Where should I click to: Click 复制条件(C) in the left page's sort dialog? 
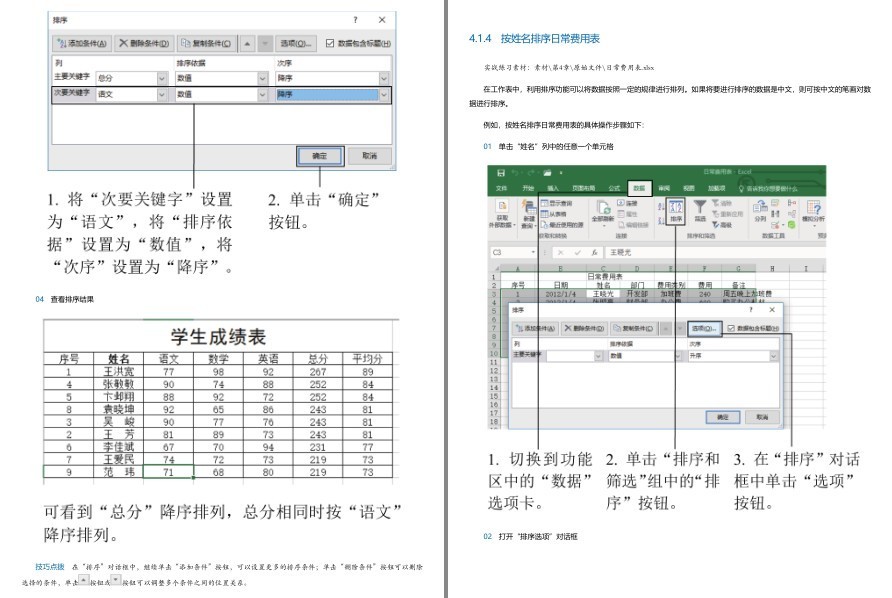[x=206, y=43]
